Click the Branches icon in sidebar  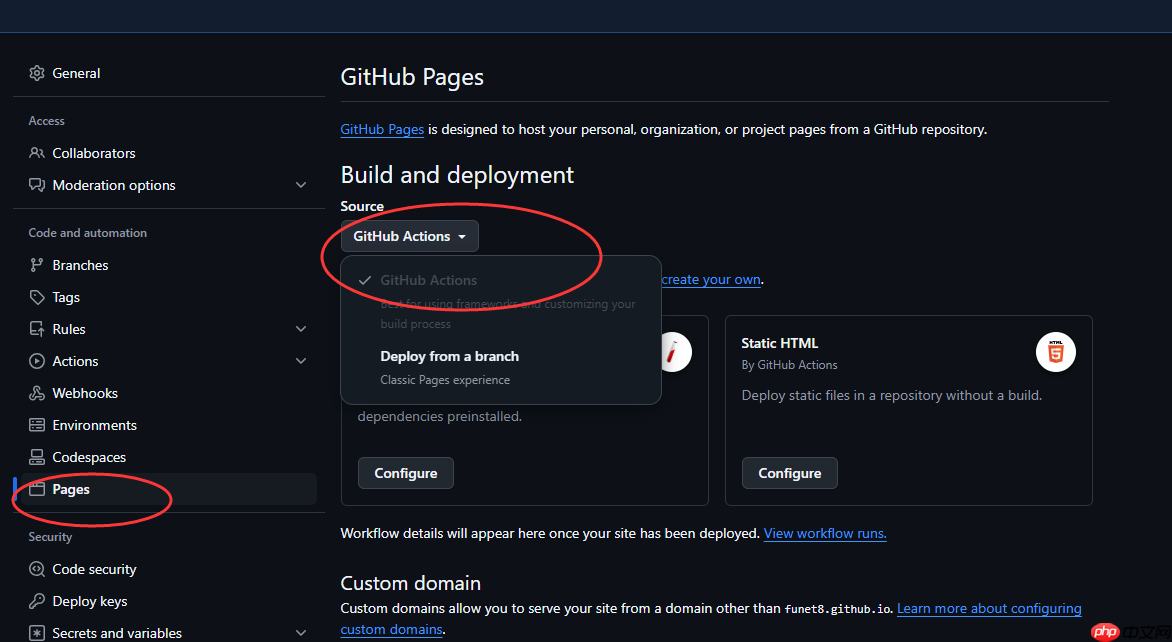click(x=37, y=265)
